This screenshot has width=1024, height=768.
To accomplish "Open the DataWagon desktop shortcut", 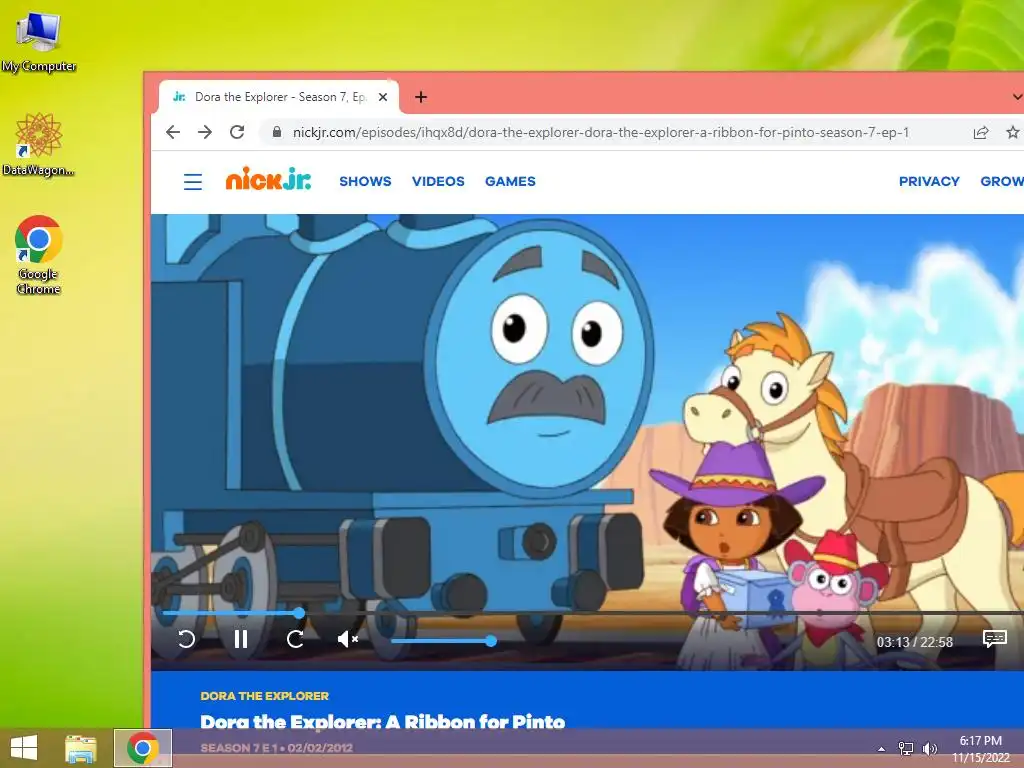I will point(39,144).
